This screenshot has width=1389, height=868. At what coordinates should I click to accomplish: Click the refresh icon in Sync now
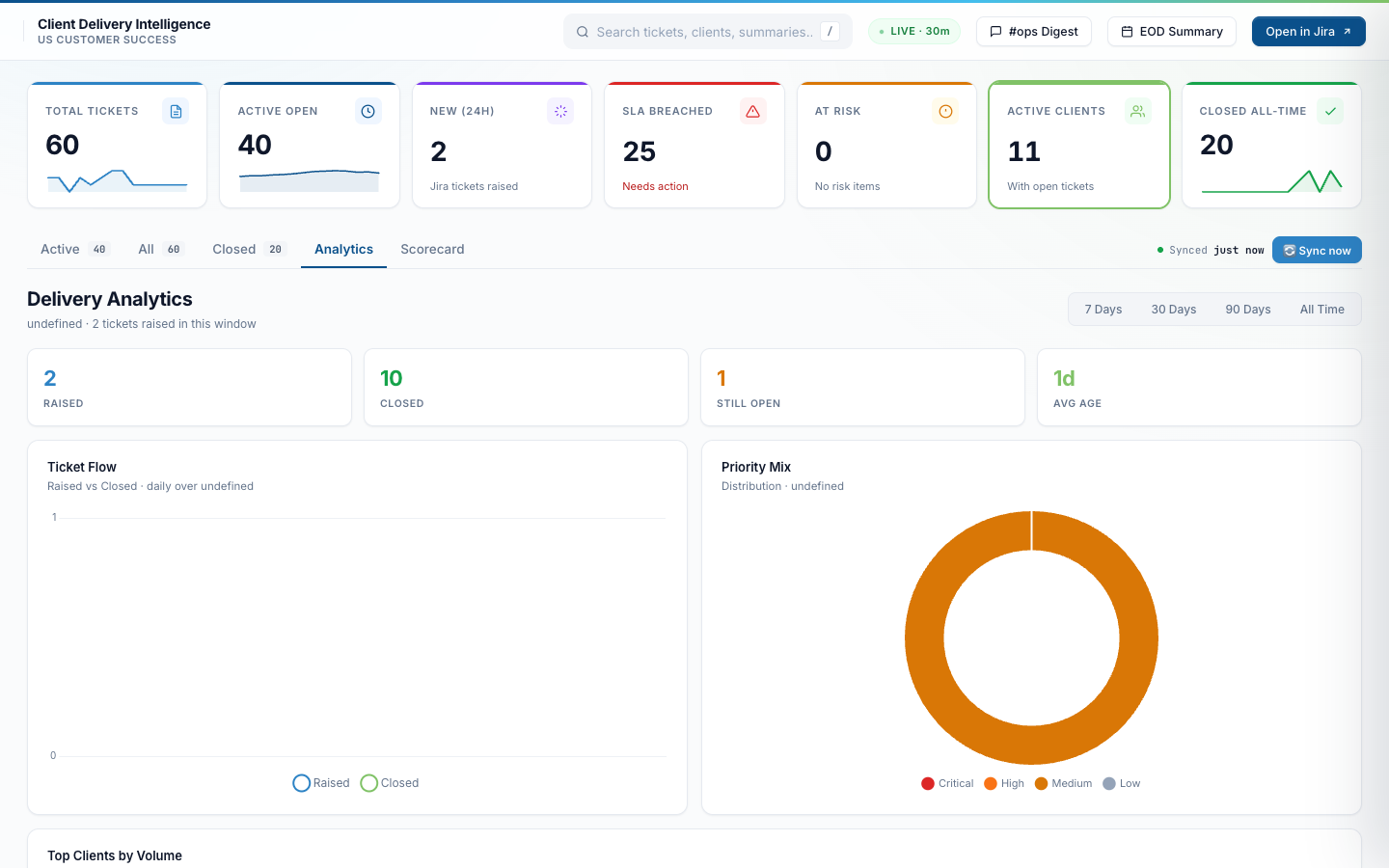1290,251
